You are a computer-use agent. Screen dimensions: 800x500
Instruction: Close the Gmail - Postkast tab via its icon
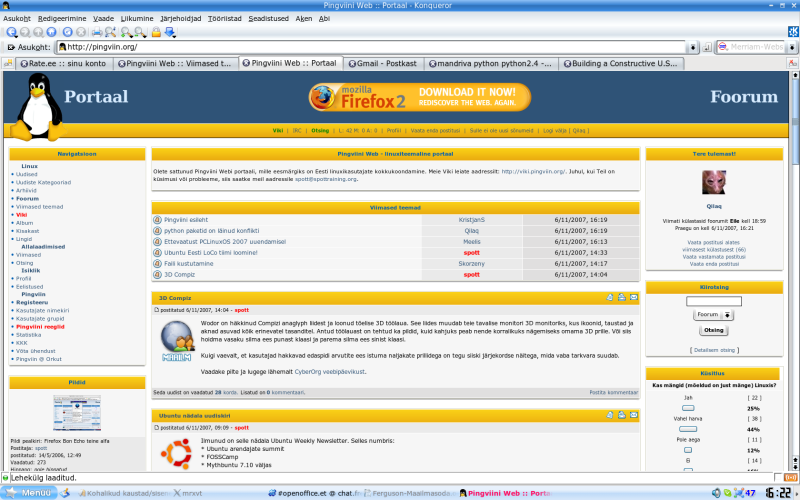(352, 64)
